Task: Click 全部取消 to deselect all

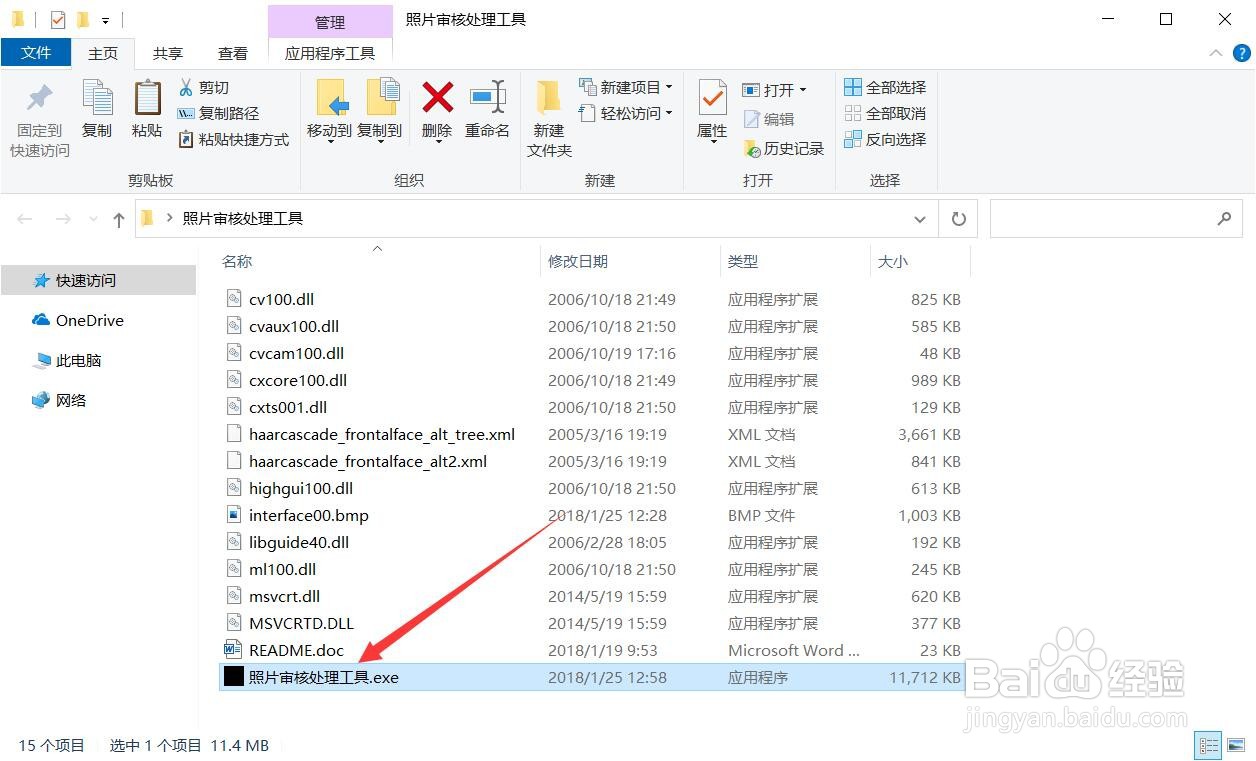Action: (884, 113)
